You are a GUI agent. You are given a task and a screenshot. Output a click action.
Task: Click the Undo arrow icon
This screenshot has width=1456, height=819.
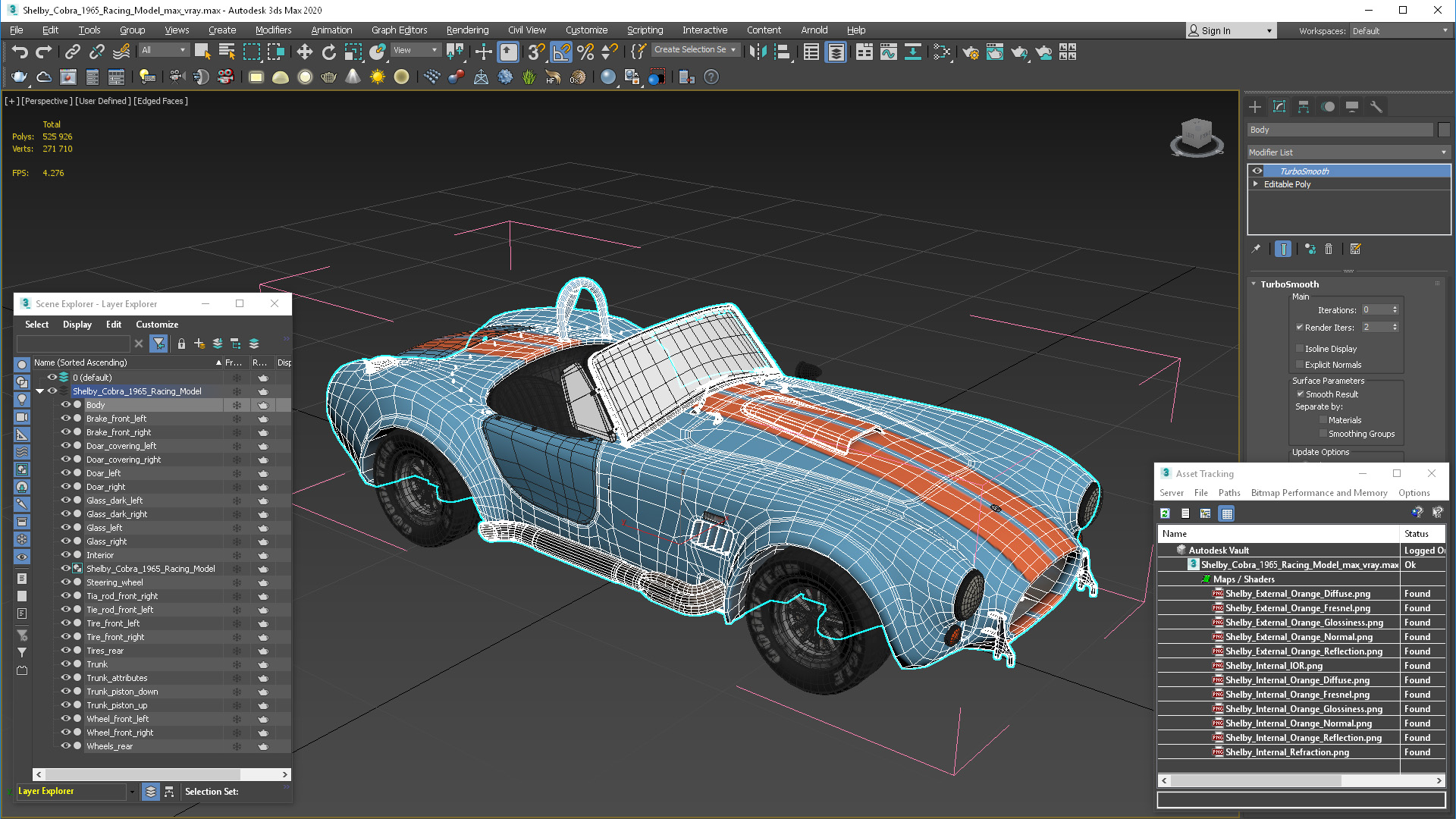coord(20,52)
